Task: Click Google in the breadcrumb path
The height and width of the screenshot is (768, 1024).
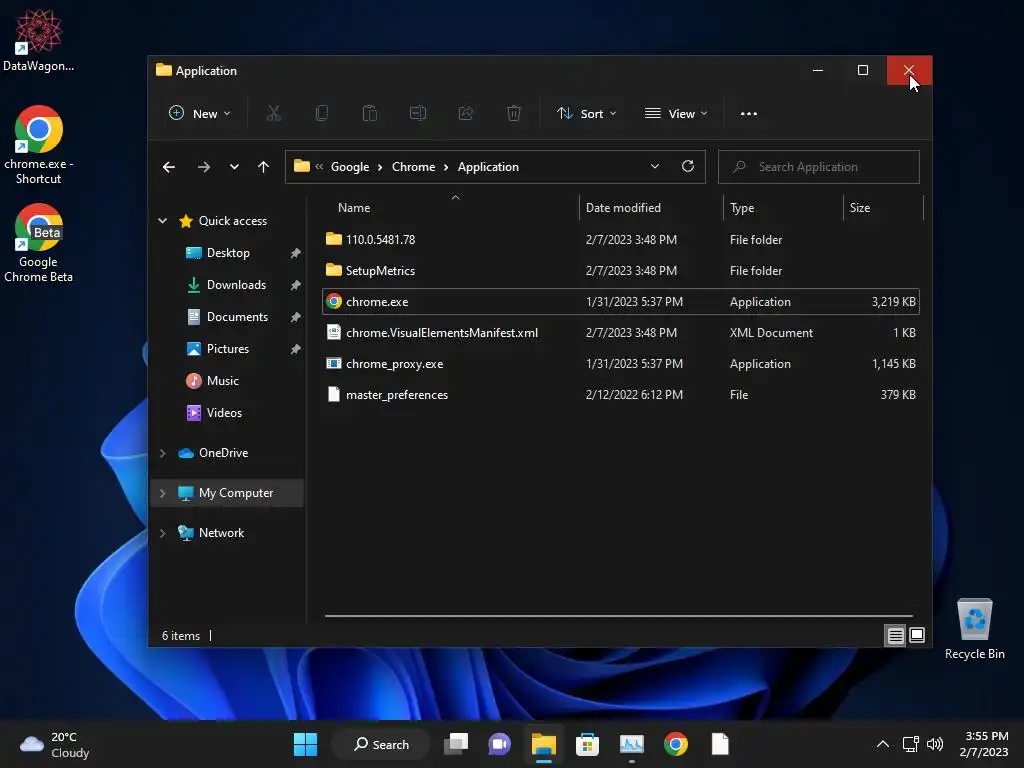Action: (x=350, y=167)
